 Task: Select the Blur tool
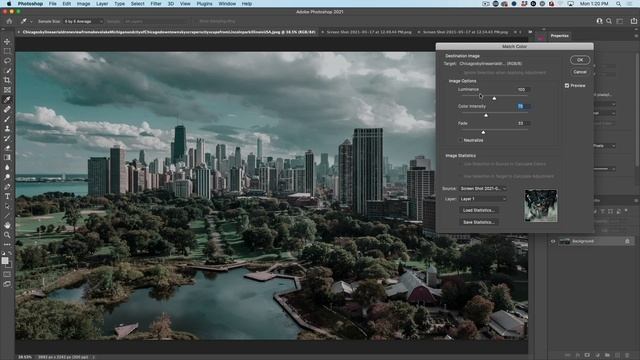[7, 167]
